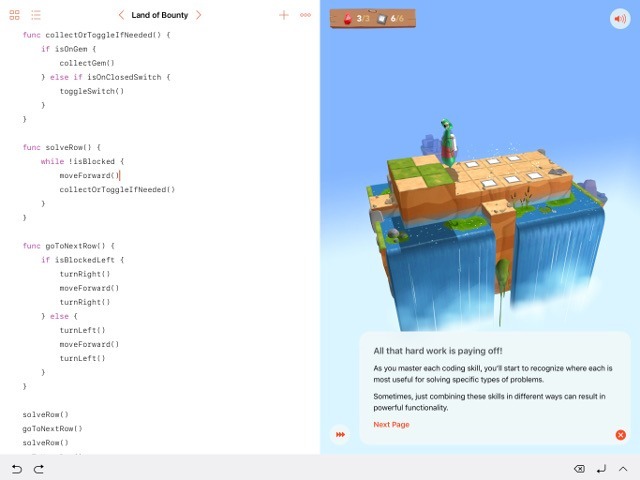Viewport: 640px width, 480px height.
Task: Go to the next page chevron
Action: tap(198, 15)
